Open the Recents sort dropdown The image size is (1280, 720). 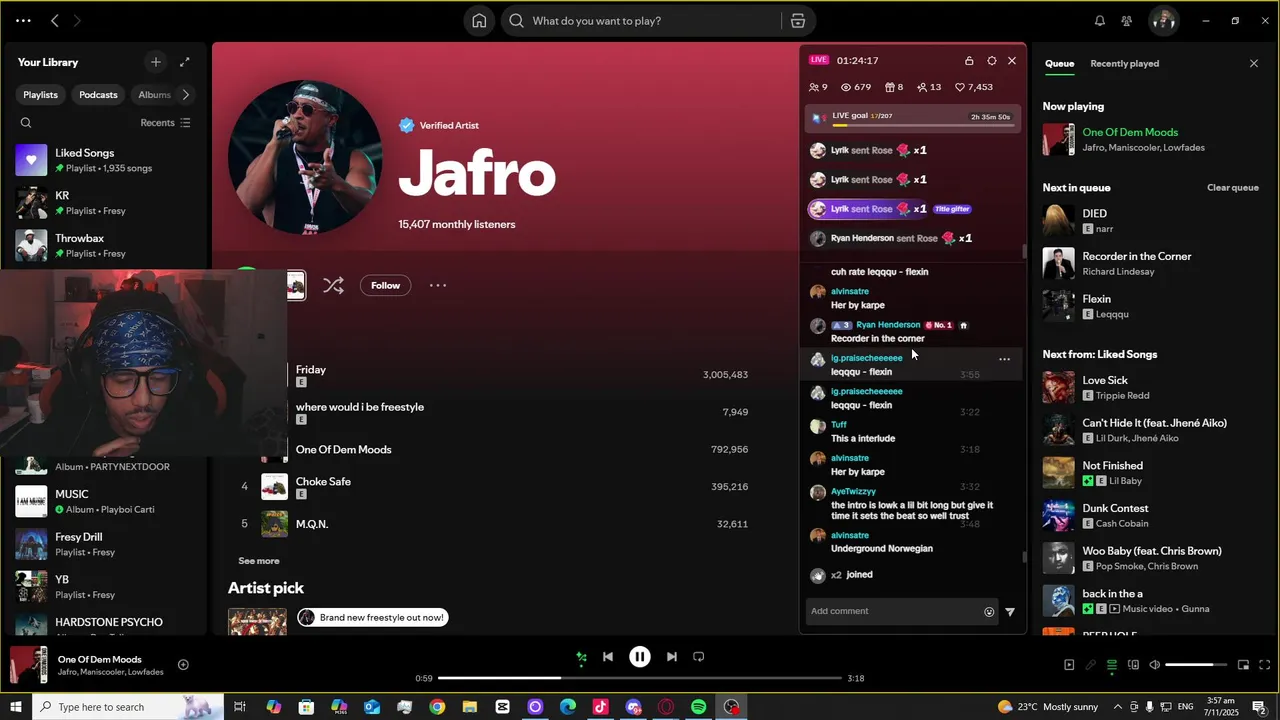click(165, 123)
